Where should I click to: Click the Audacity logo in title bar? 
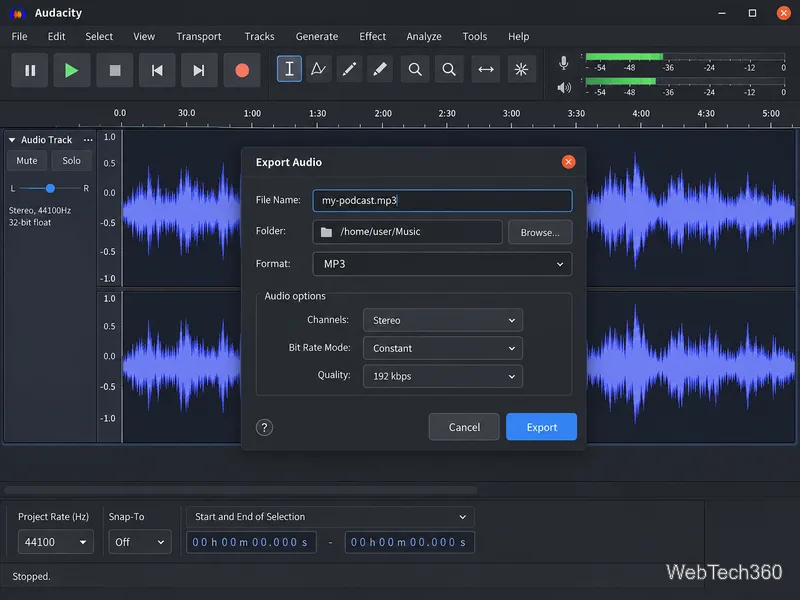coord(17,13)
